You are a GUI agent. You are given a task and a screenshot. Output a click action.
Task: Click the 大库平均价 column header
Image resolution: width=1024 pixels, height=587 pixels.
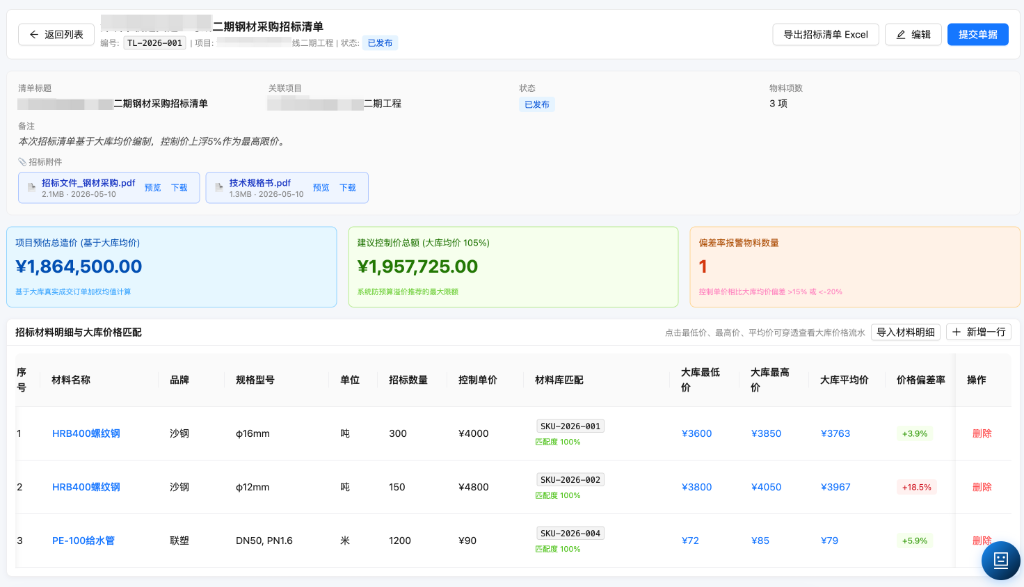point(844,380)
